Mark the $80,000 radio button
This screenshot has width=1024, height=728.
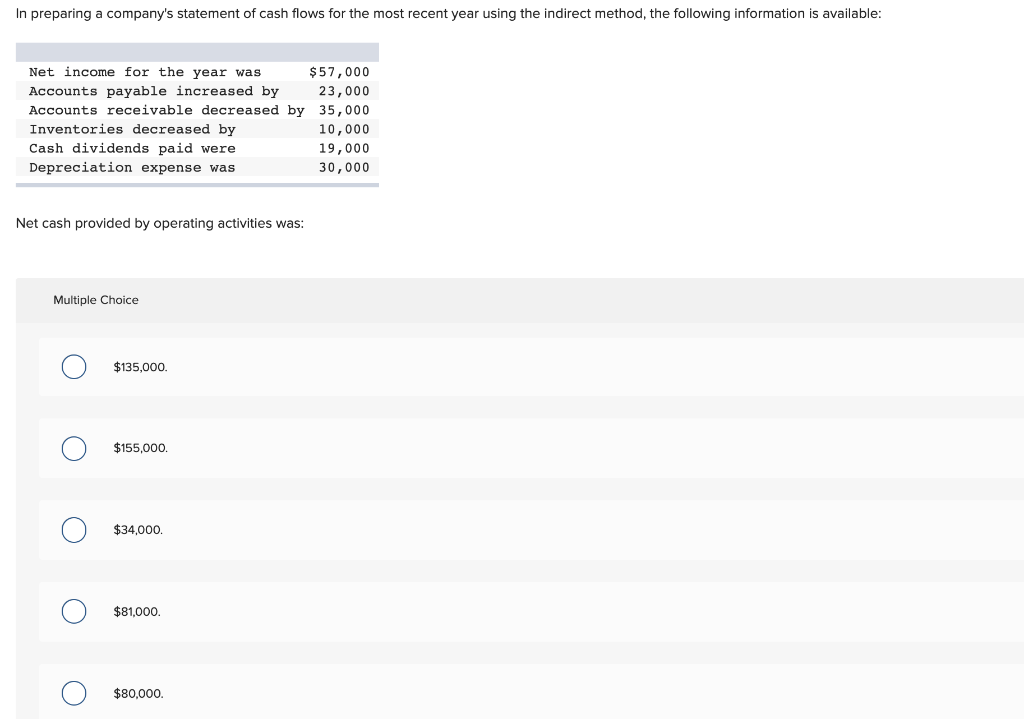pyautogui.click(x=74, y=693)
